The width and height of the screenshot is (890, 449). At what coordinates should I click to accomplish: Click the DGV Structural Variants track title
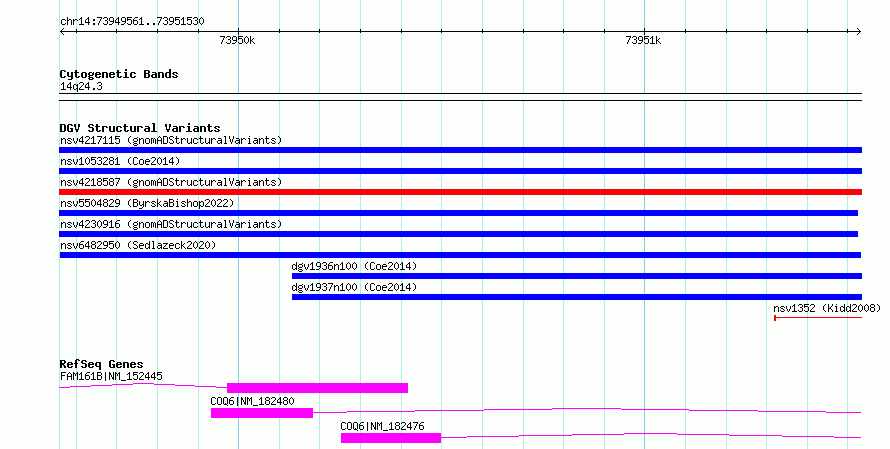pyautogui.click(x=140, y=128)
